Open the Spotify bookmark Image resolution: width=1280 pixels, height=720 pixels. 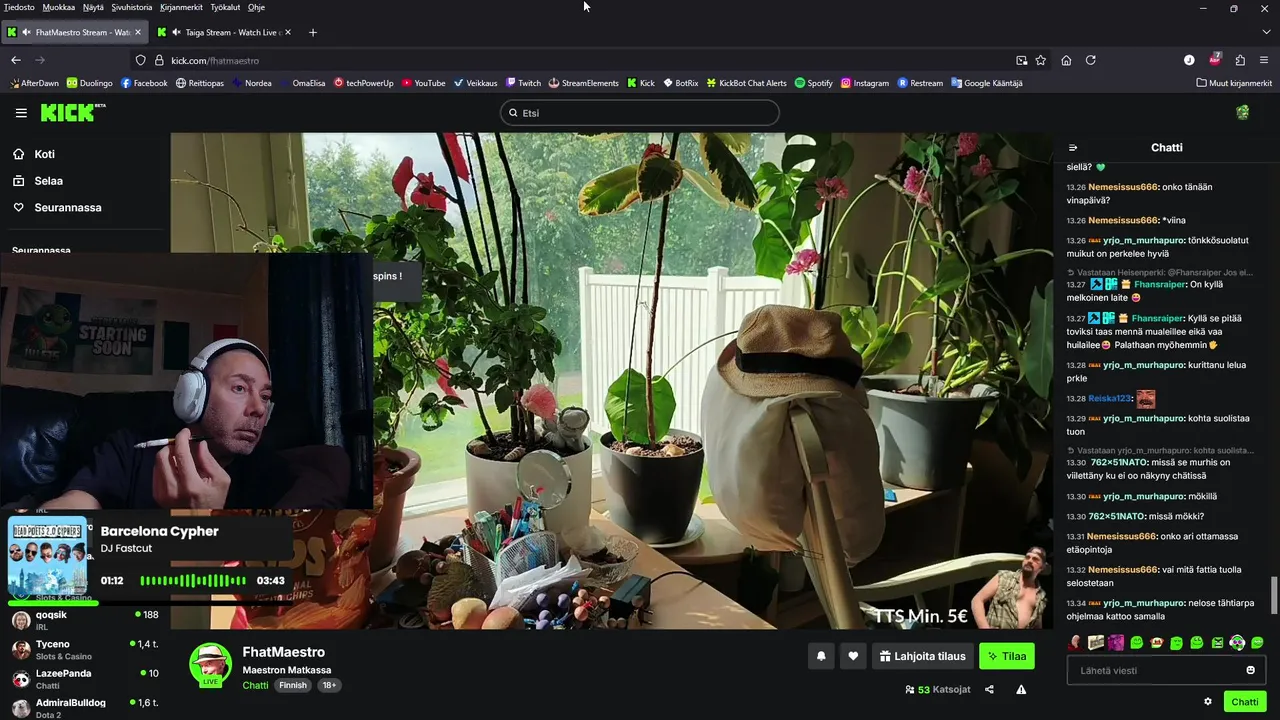813,83
